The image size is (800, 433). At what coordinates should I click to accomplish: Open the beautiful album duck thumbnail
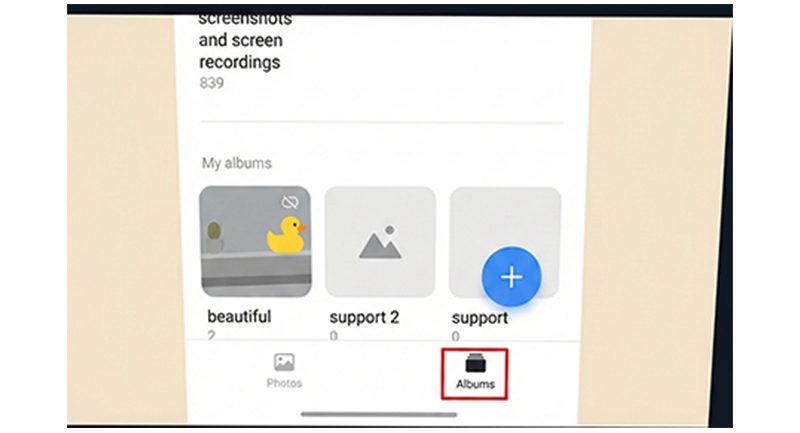[255, 241]
